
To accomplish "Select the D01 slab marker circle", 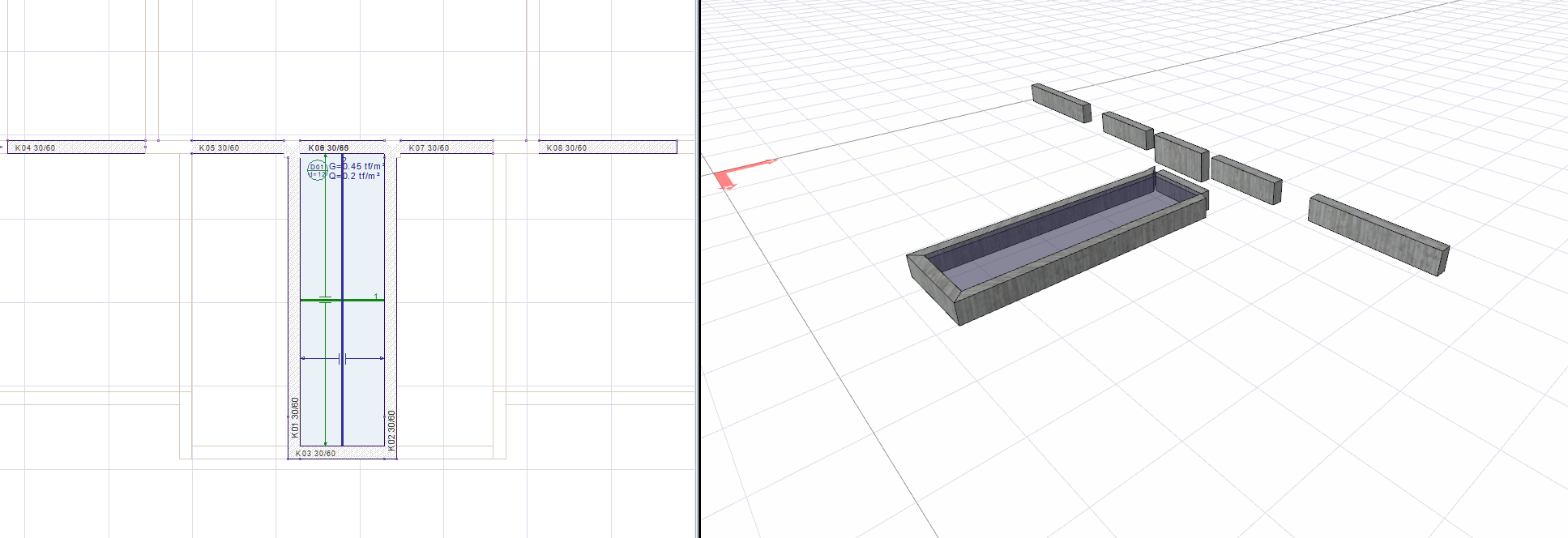I will click(x=316, y=170).
